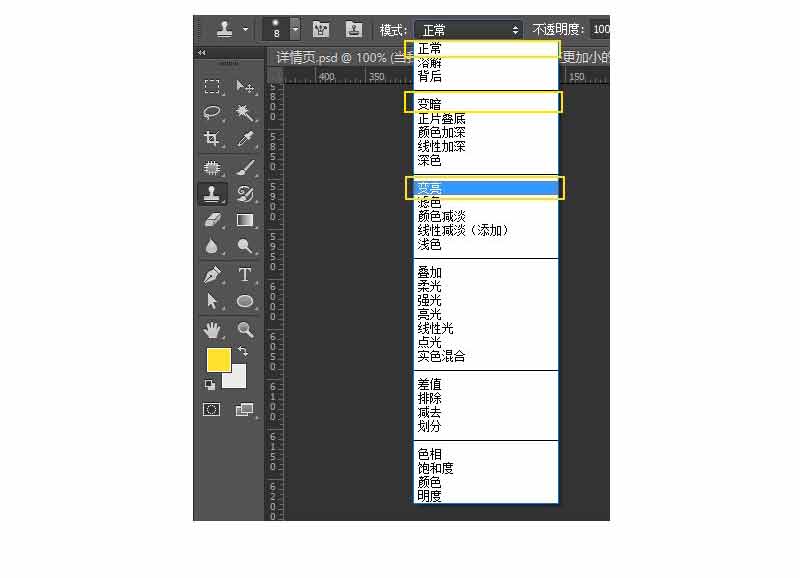Select the Type tool
The image size is (800, 578).
244,275
